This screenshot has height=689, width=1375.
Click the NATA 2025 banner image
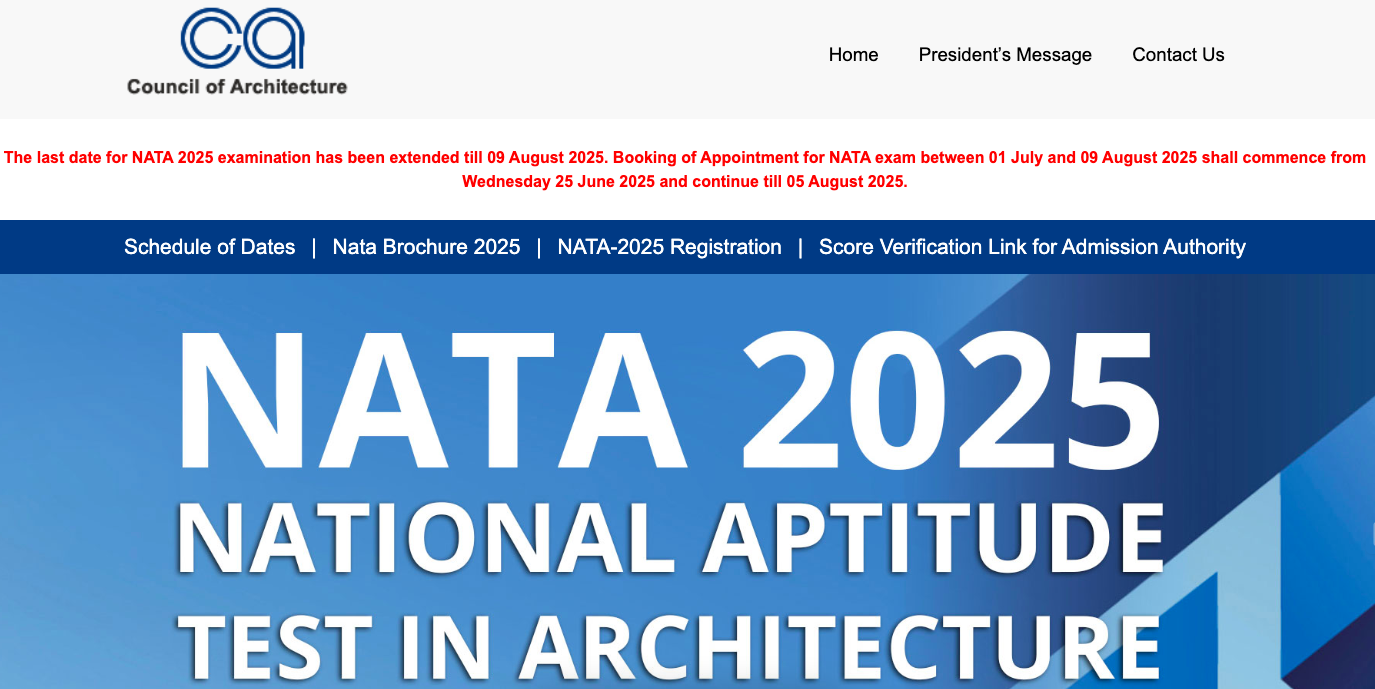tap(687, 481)
